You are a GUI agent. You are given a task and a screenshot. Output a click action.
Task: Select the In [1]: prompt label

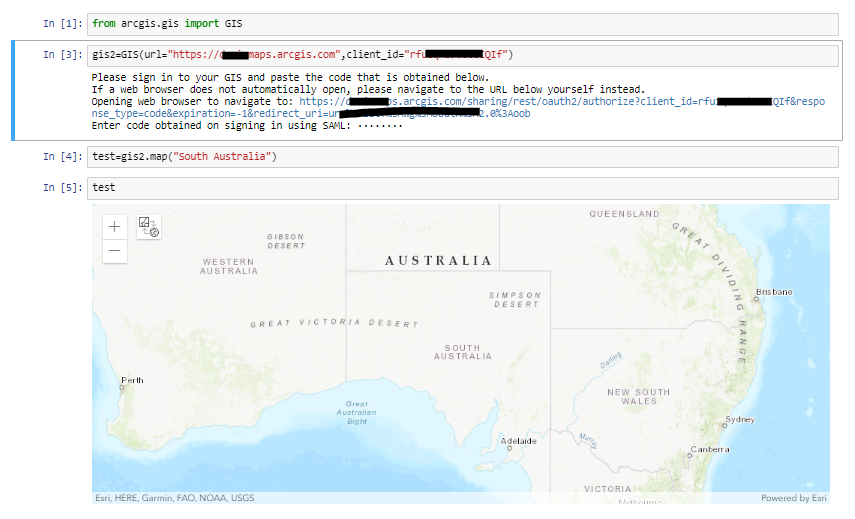pos(63,23)
